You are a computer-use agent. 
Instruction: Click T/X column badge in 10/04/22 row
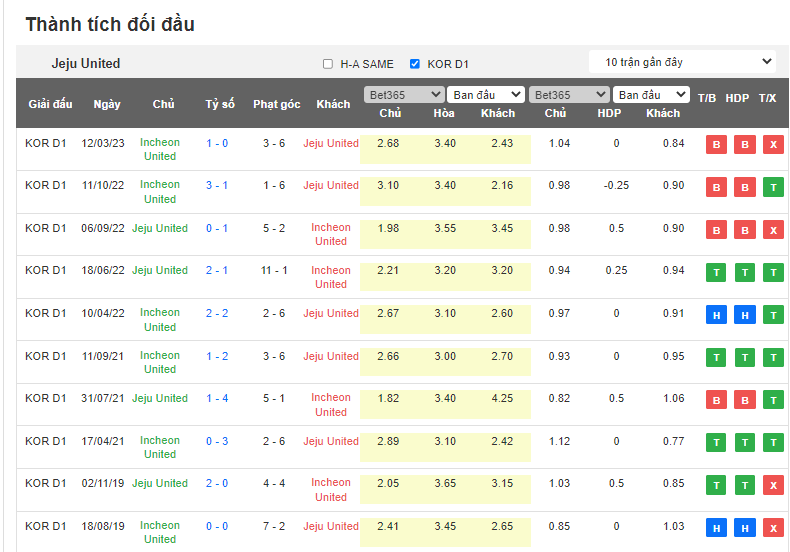[x=772, y=315]
